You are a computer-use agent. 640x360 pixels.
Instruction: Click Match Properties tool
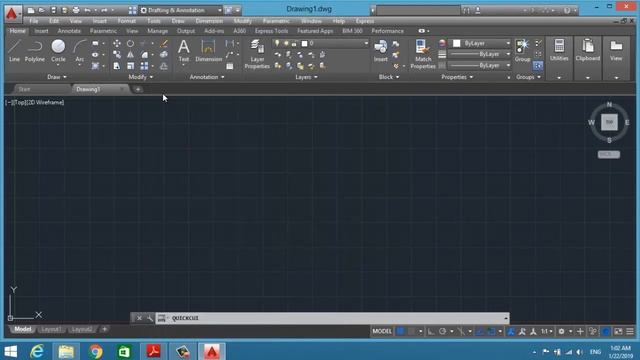coord(423,54)
